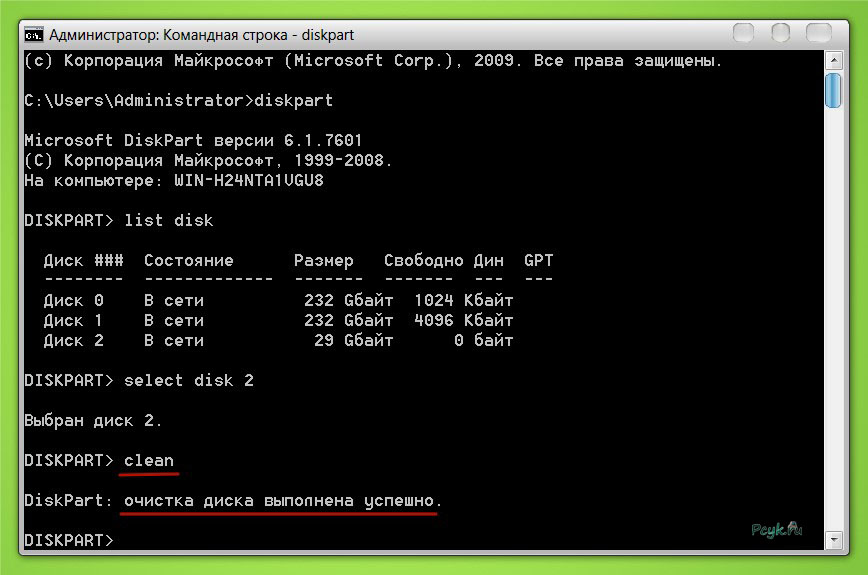Viewport: 868px width, 575px height.
Task: Click the '29 Gбайт' size value
Action: [x=354, y=340]
